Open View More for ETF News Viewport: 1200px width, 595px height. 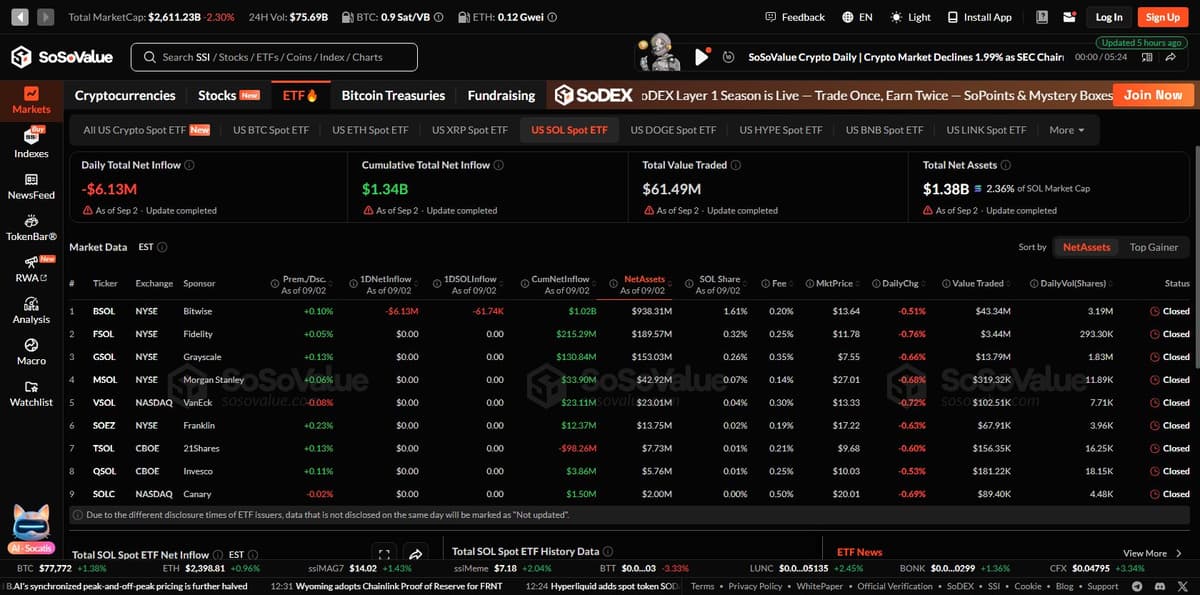point(1152,553)
